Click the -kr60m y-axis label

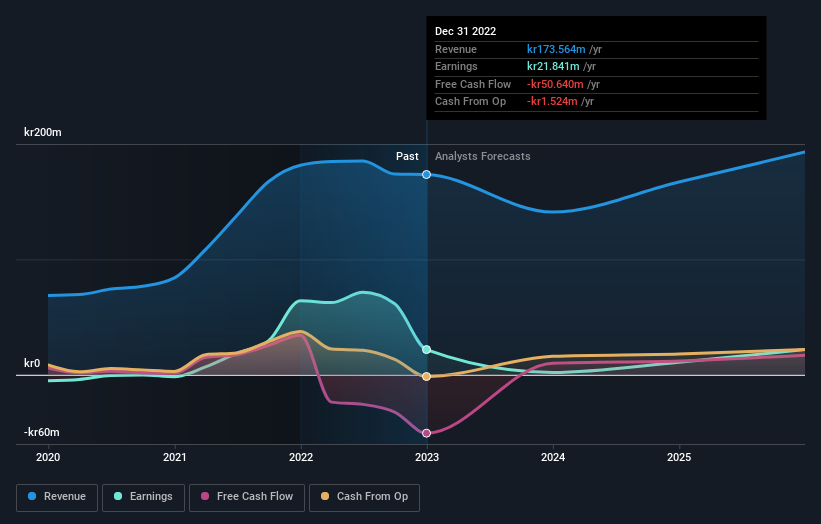click(x=41, y=432)
